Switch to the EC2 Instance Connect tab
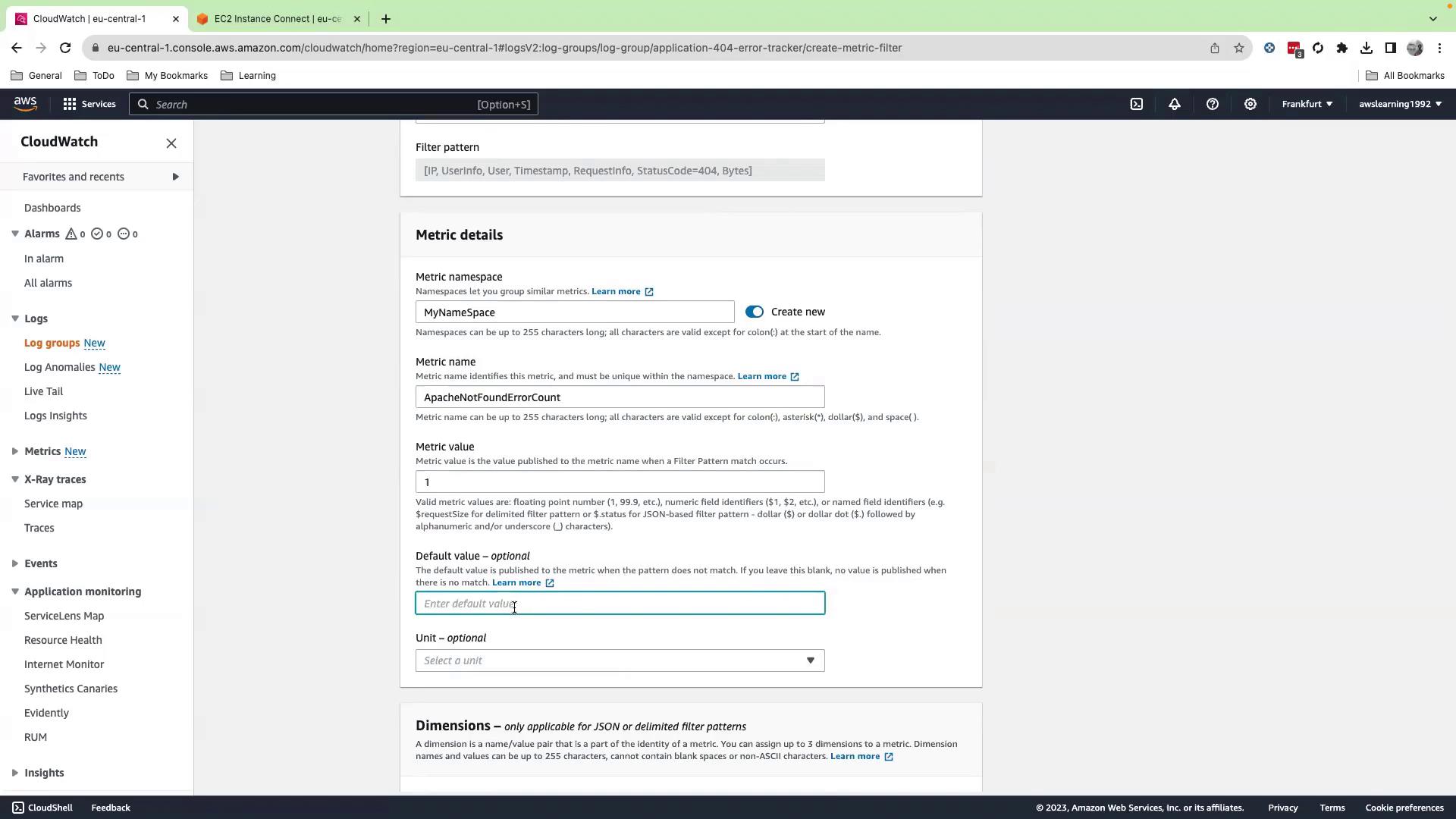 pos(278,19)
